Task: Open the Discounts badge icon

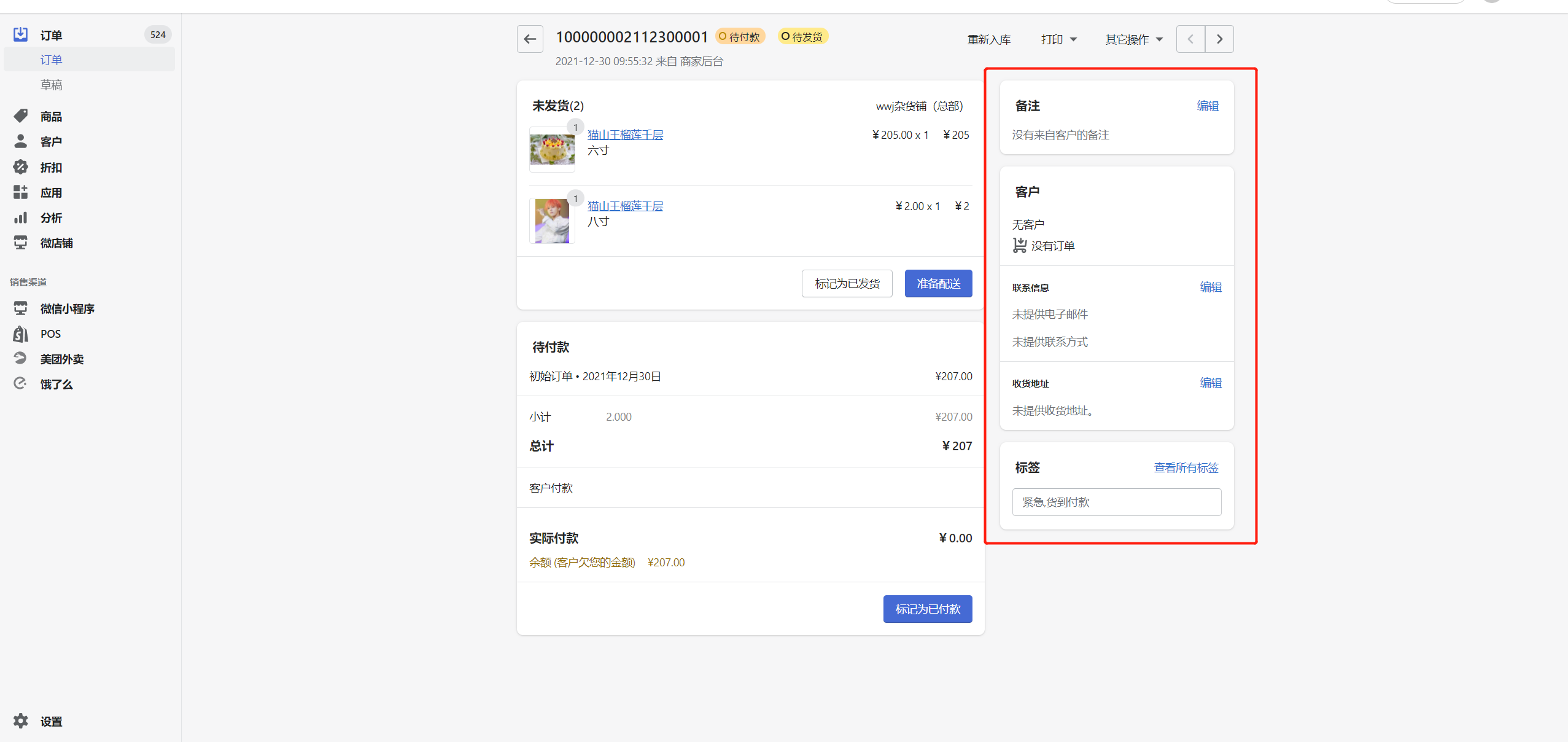Action: 21,167
